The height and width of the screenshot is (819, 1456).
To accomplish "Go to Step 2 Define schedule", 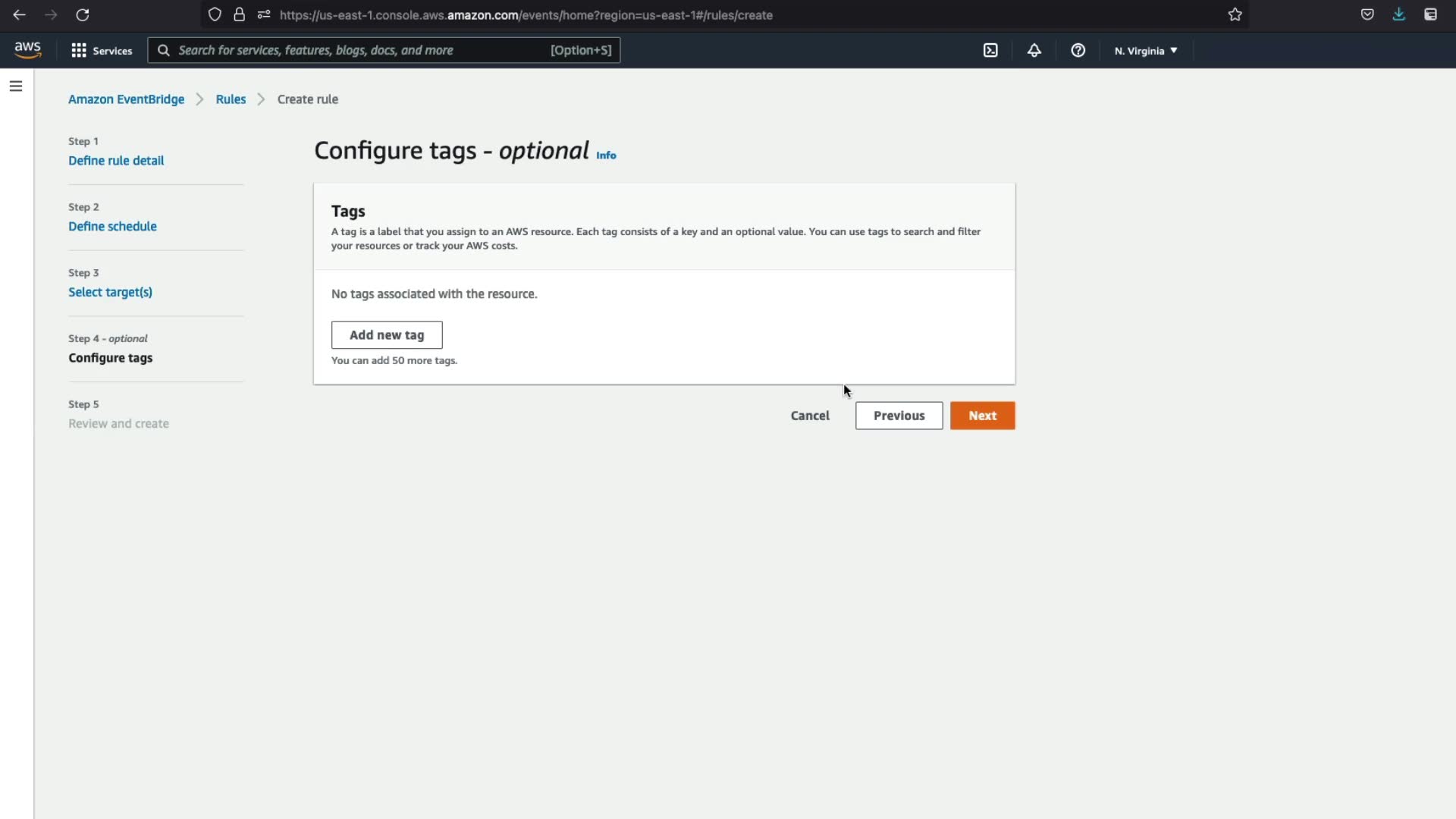I will coord(112,227).
